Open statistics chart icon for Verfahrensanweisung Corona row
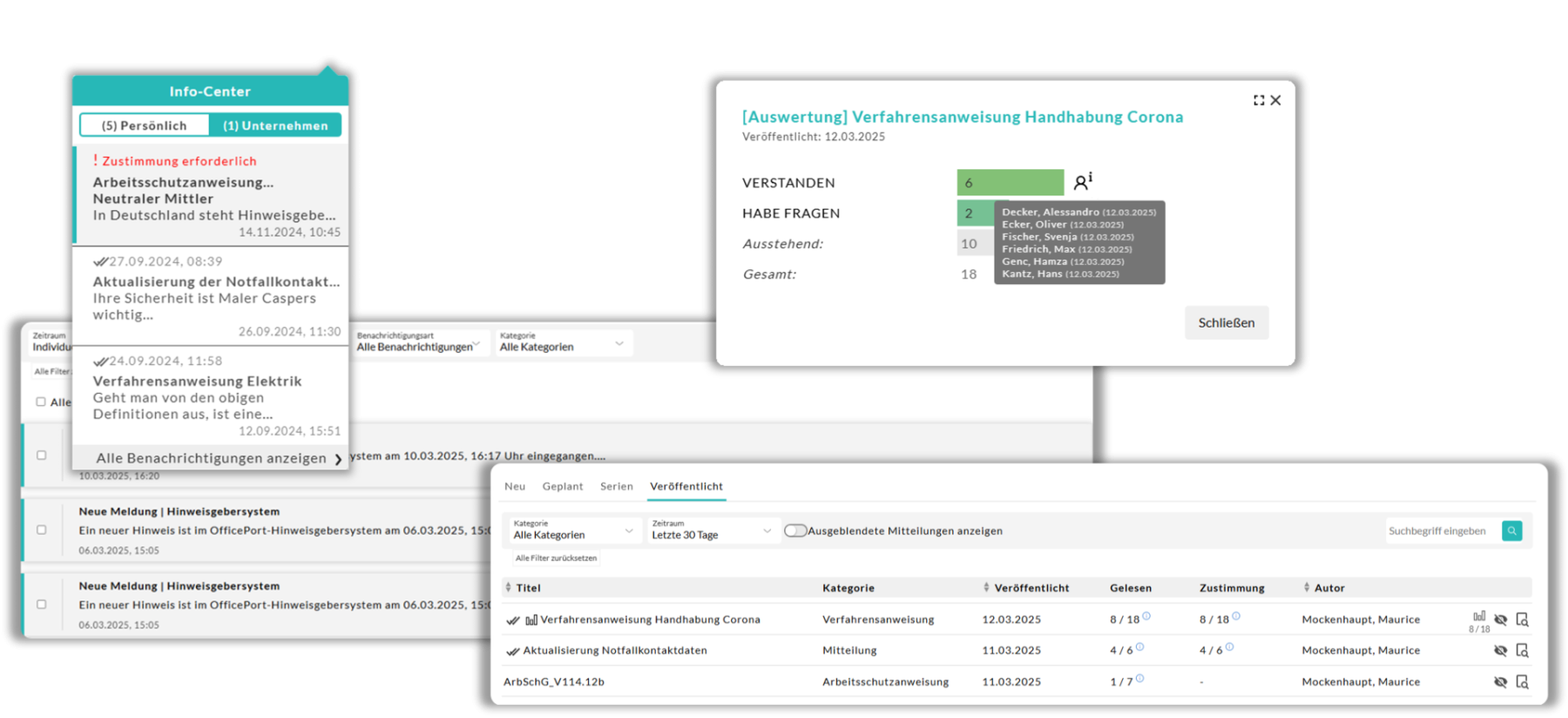 [x=1478, y=617]
